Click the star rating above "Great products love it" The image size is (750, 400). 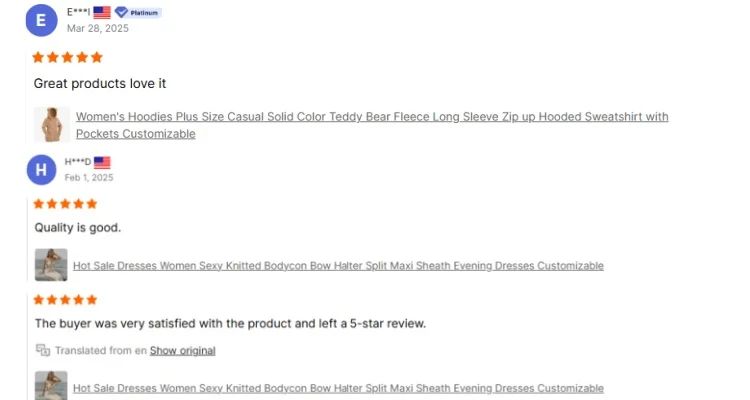tap(68, 57)
